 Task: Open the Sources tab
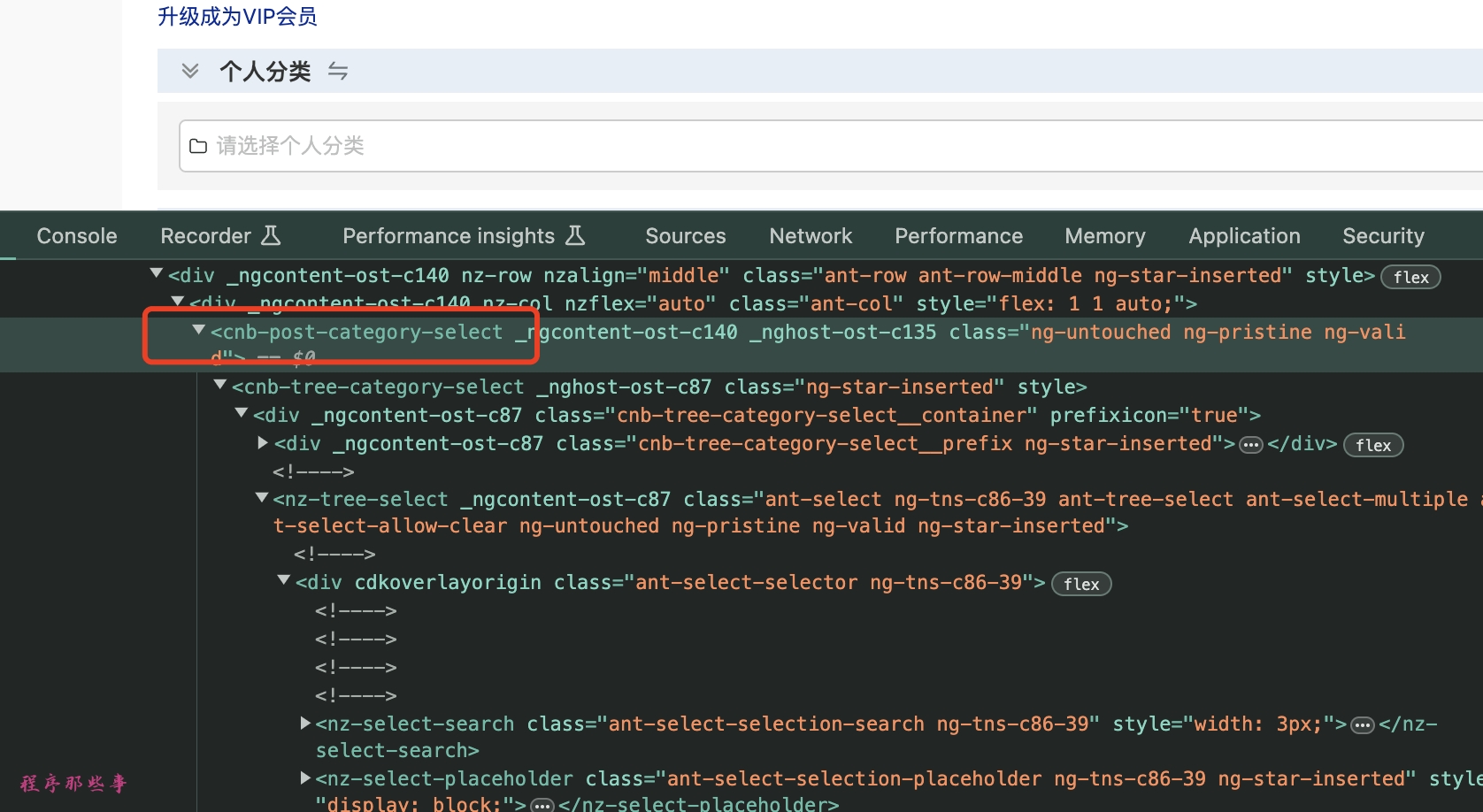pyautogui.click(x=685, y=236)
